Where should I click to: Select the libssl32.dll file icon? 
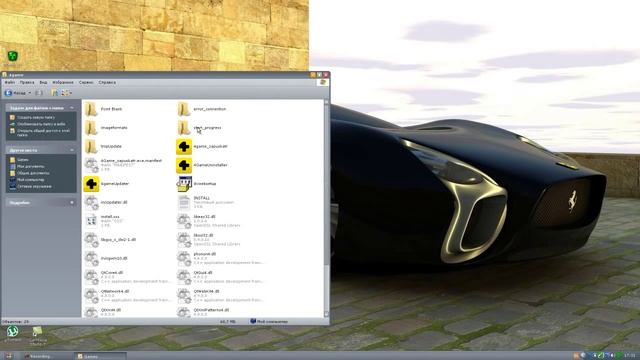coord(184,240)
